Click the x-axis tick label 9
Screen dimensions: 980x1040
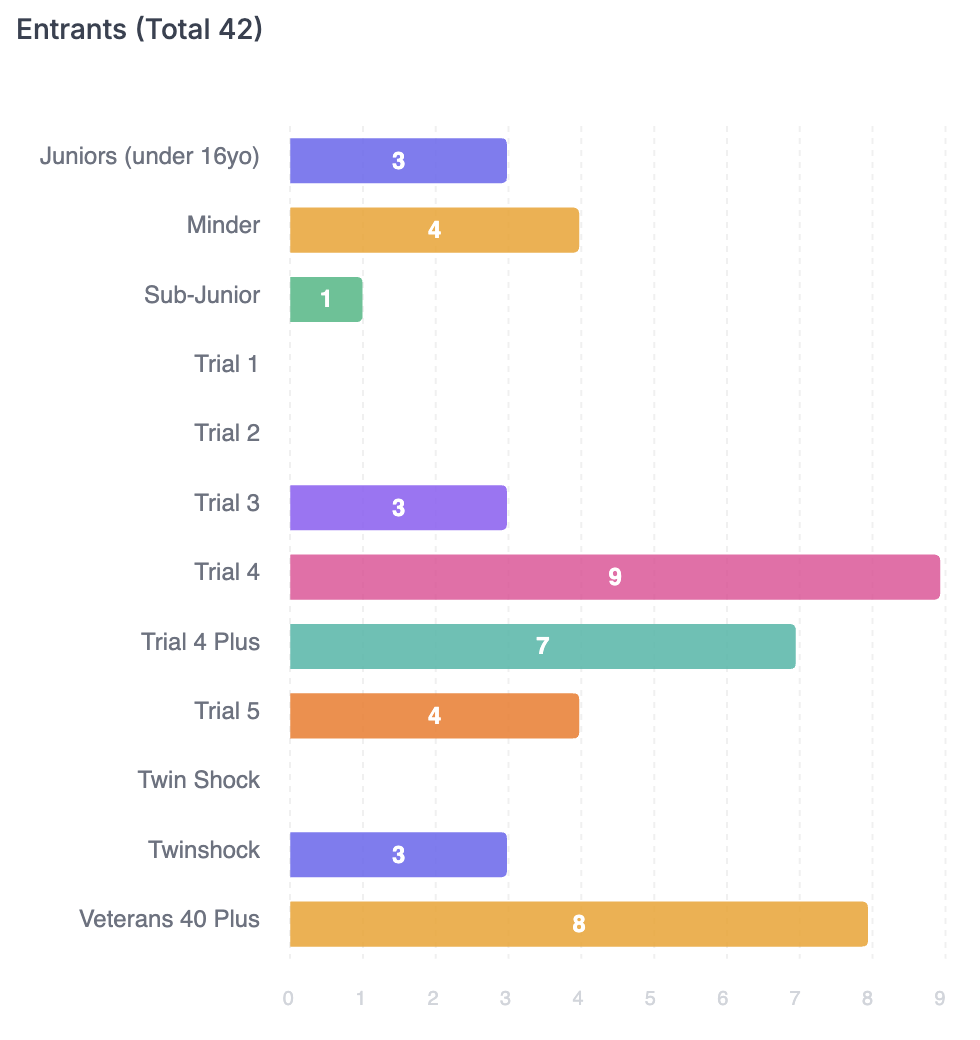[939, 998]
